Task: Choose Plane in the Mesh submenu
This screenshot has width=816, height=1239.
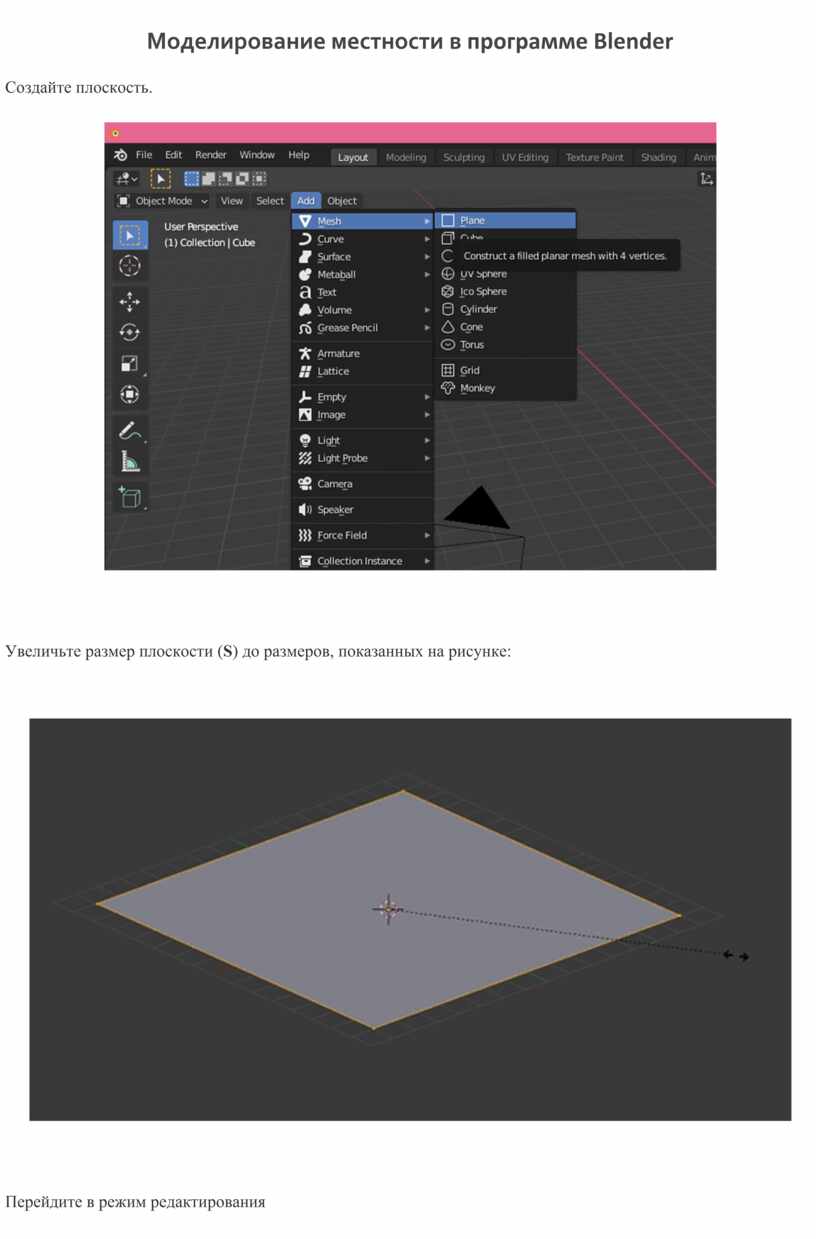Action: (505, 220)
